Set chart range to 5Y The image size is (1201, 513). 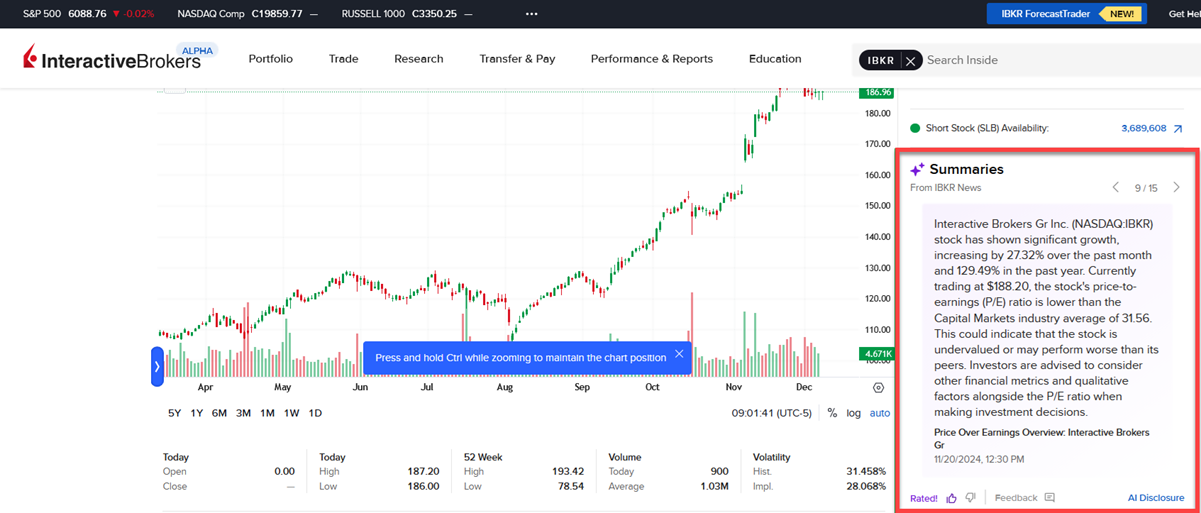coord(175,413)
